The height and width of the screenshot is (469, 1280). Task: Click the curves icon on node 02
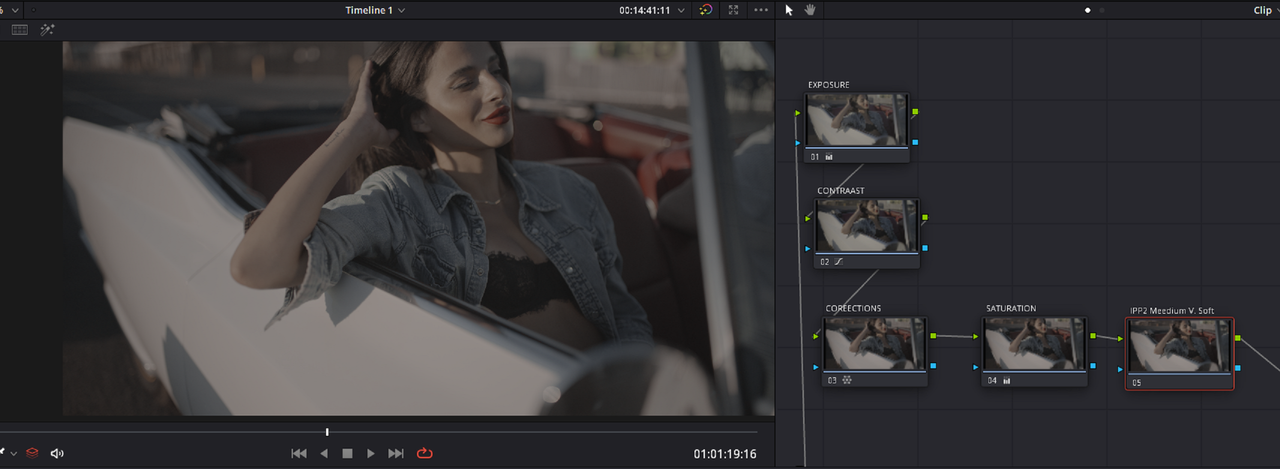[x=839, y=262]
